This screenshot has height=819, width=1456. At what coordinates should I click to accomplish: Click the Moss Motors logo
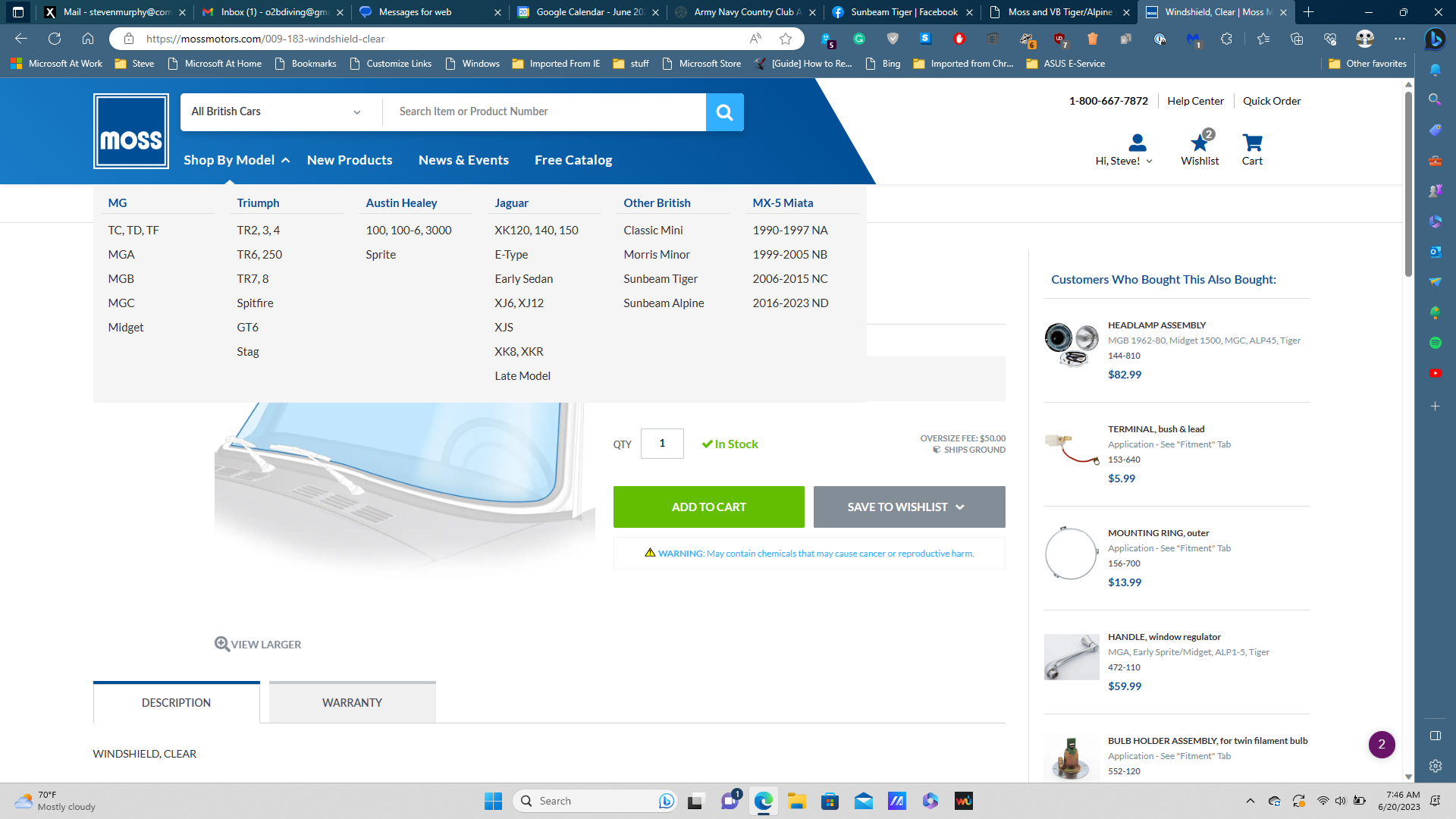[x=131, y=131]
